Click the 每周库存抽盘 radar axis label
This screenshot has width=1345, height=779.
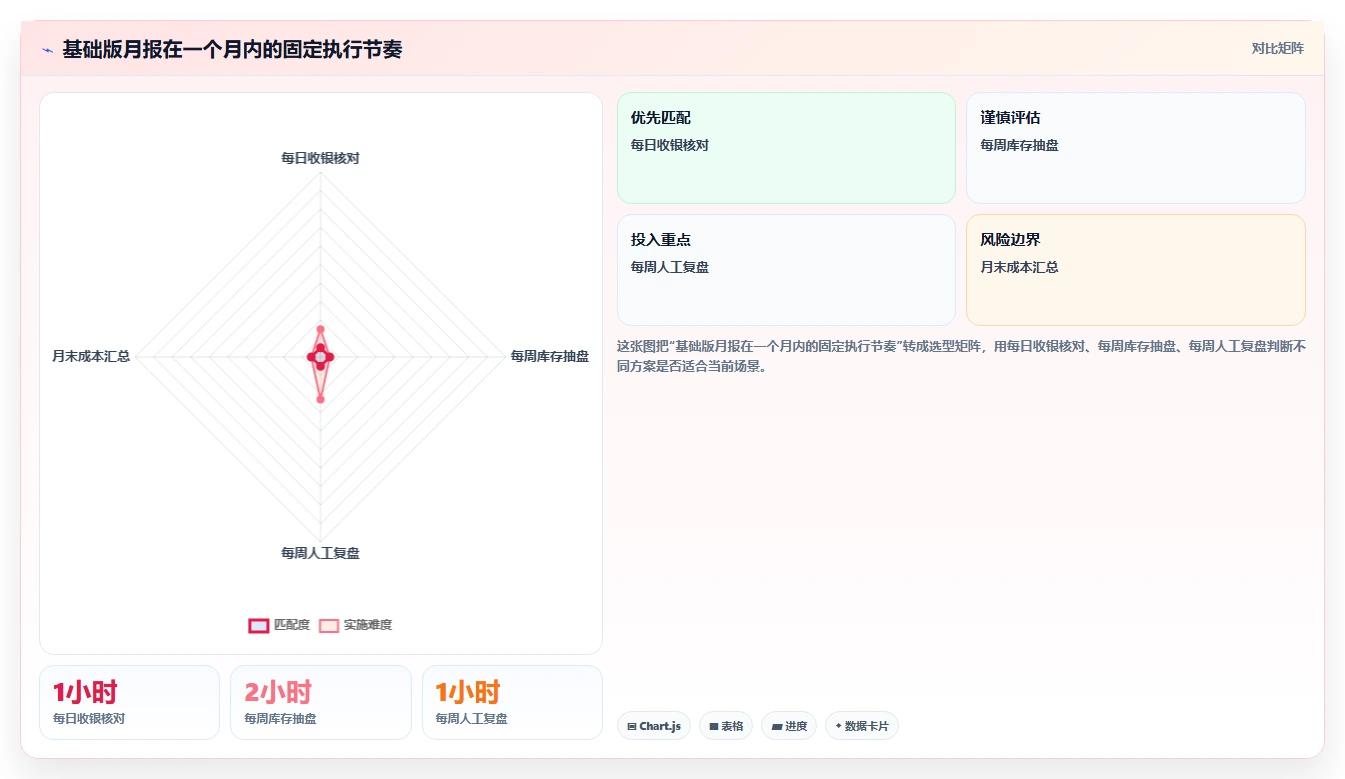tap(550, 356)
